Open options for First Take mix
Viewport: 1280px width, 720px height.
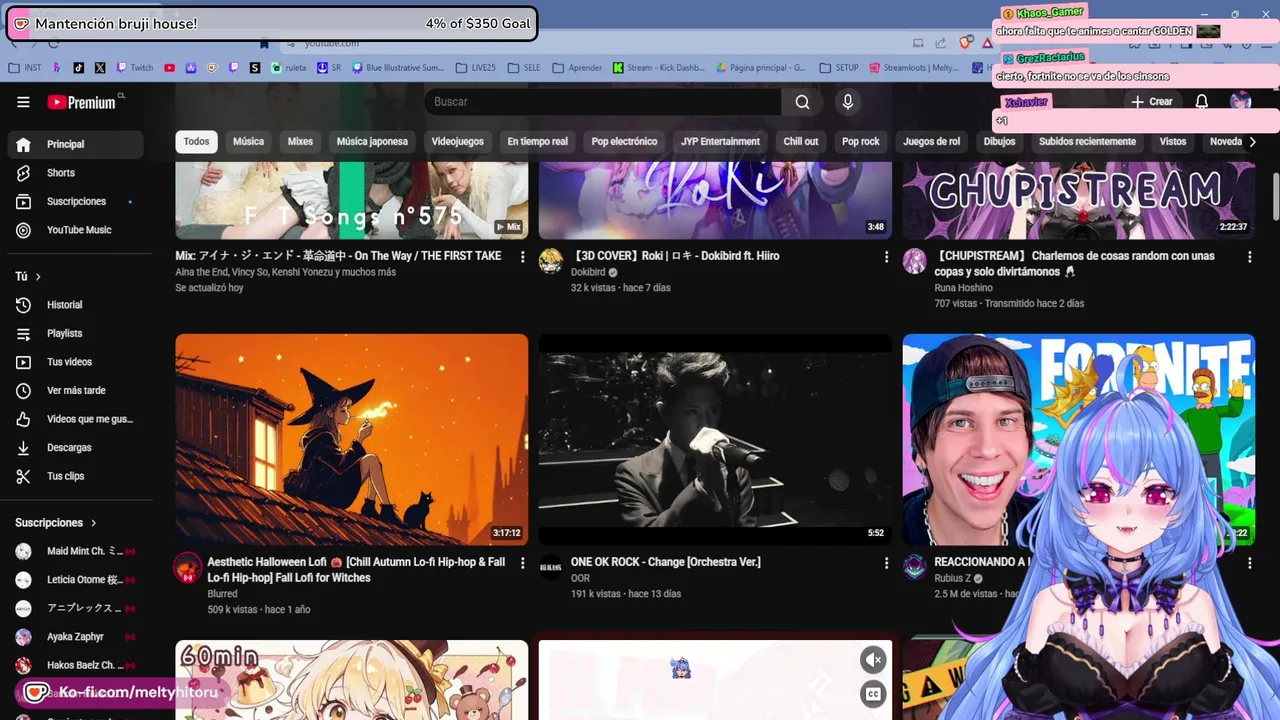coord(522,257)
